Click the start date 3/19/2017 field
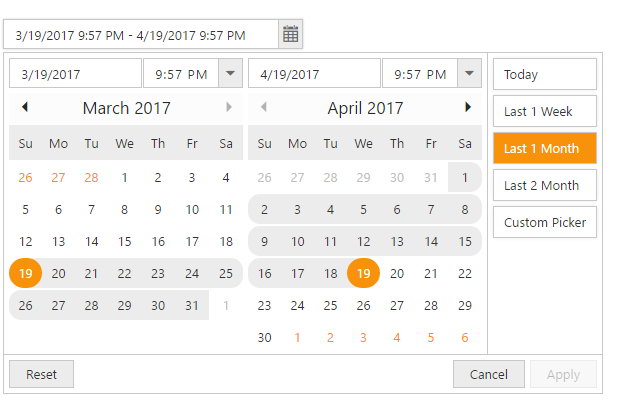This screenshot has height=405, width=617. [76, 73]
